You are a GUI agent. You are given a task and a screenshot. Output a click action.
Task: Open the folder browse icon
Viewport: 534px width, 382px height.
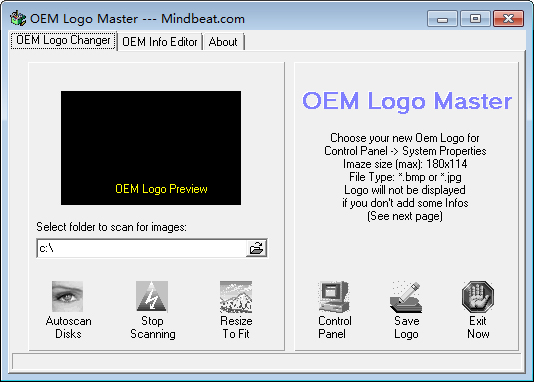click(x=256, y=248)
